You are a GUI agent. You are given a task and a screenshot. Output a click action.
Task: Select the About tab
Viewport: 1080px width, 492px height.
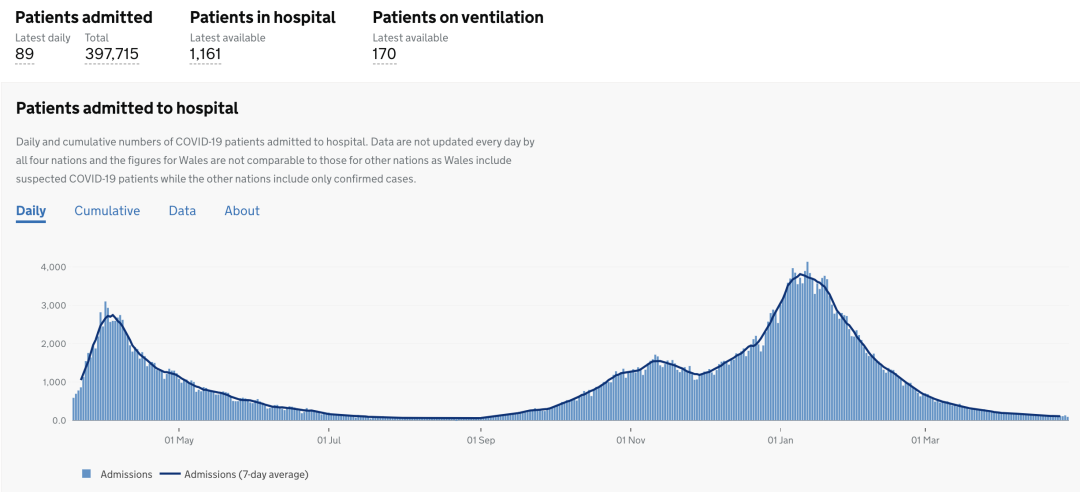coord(242,211)
